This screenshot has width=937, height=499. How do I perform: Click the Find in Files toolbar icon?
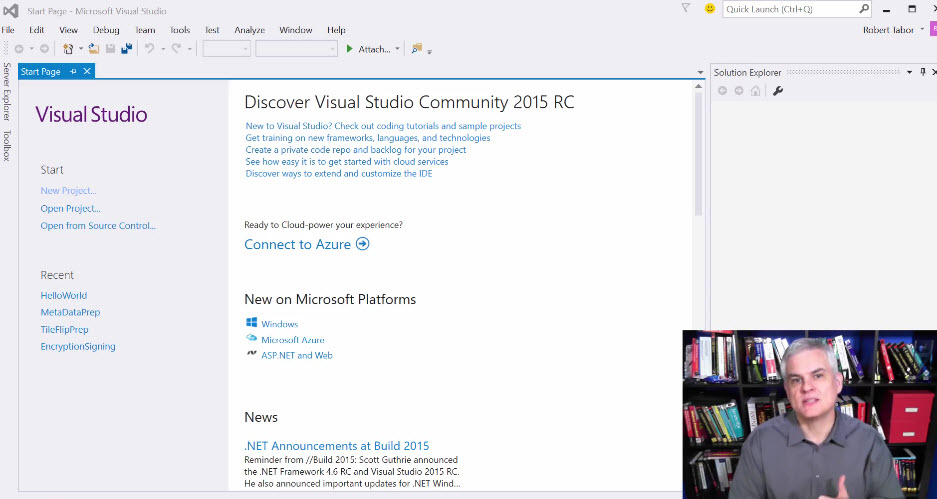[417, 48]
